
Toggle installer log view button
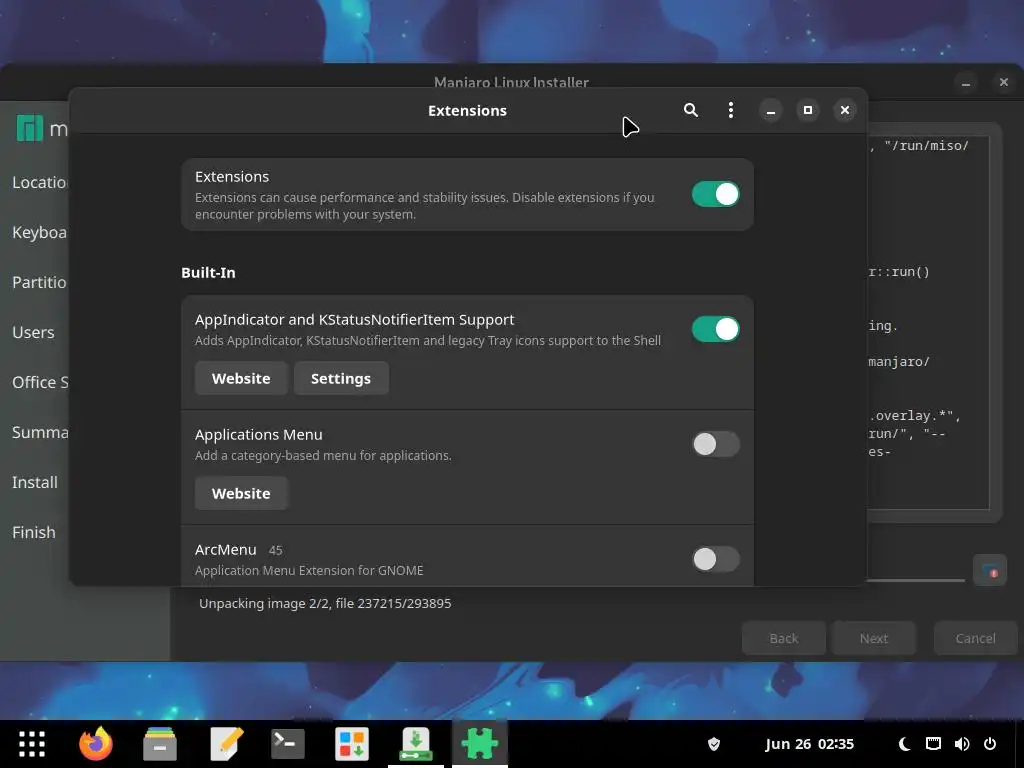click(x=989, y=570)
